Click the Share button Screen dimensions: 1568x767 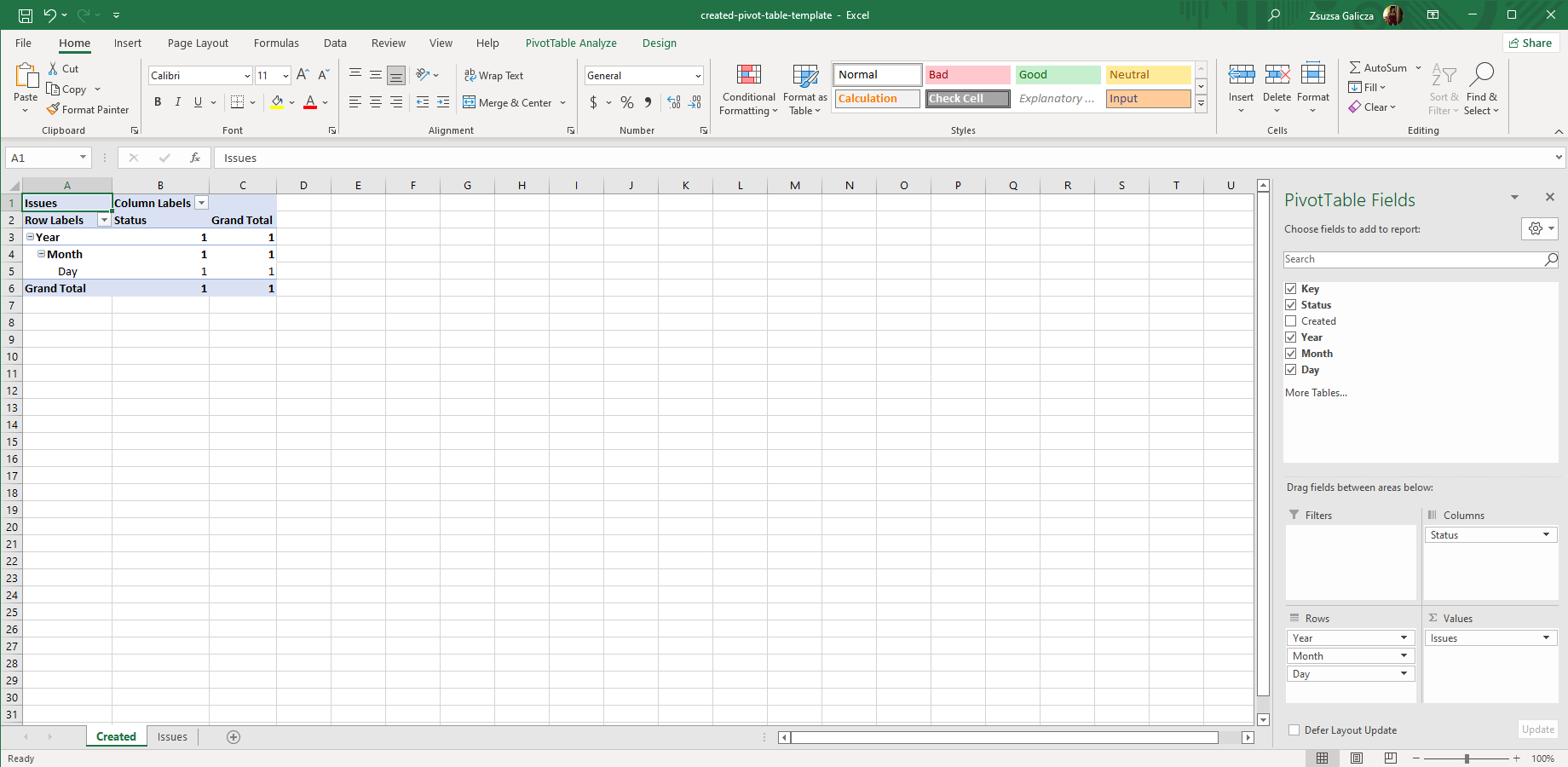click(x=1530, y=43)
